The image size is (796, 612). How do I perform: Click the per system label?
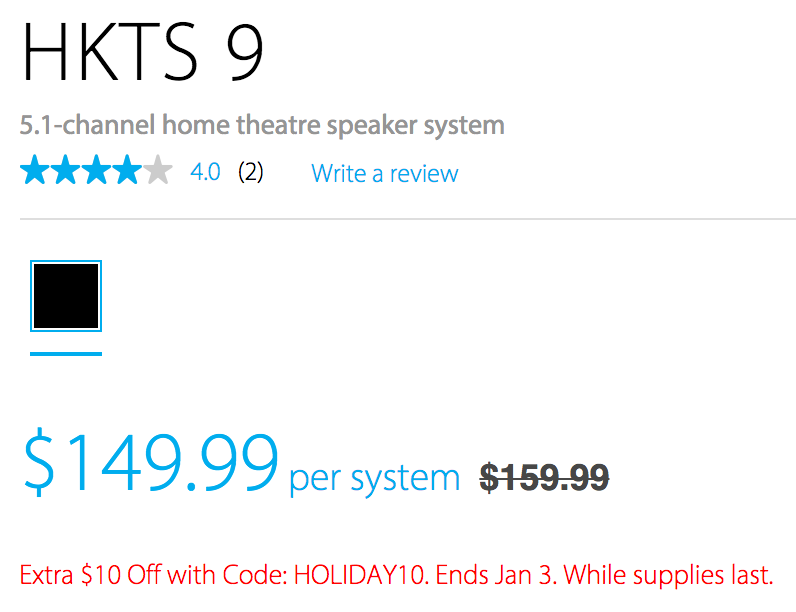pyautogui.click(x=375, y=478)
